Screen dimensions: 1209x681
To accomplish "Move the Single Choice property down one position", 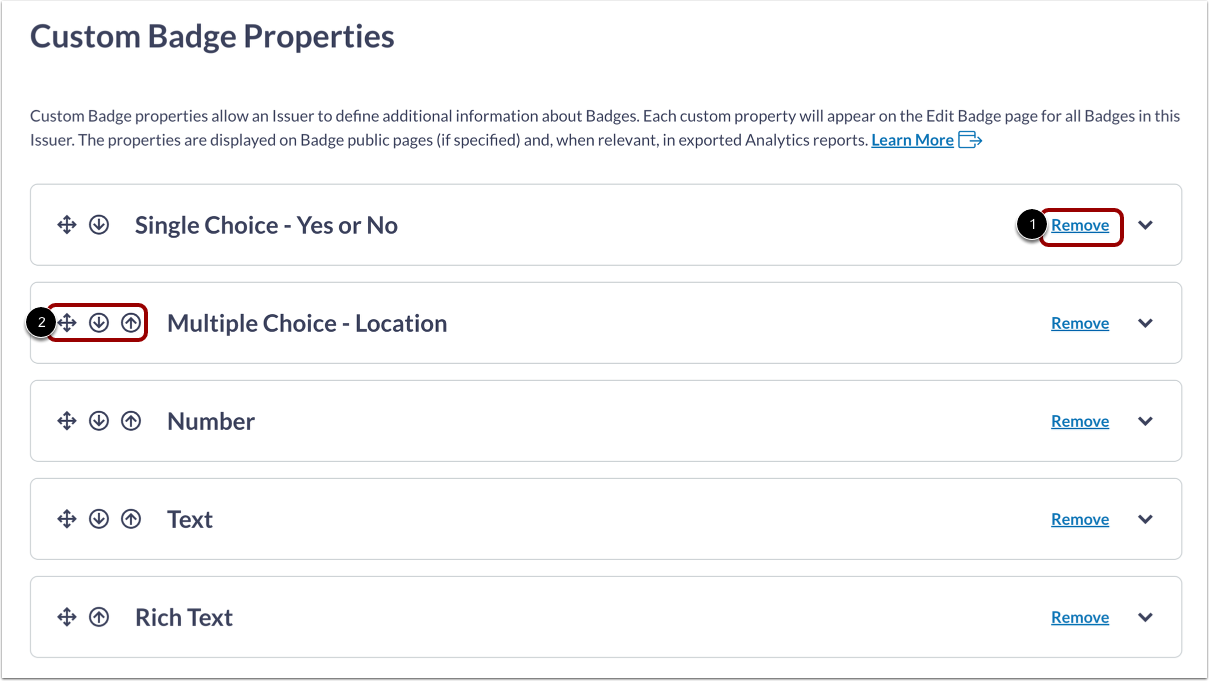I will (98, 224).
